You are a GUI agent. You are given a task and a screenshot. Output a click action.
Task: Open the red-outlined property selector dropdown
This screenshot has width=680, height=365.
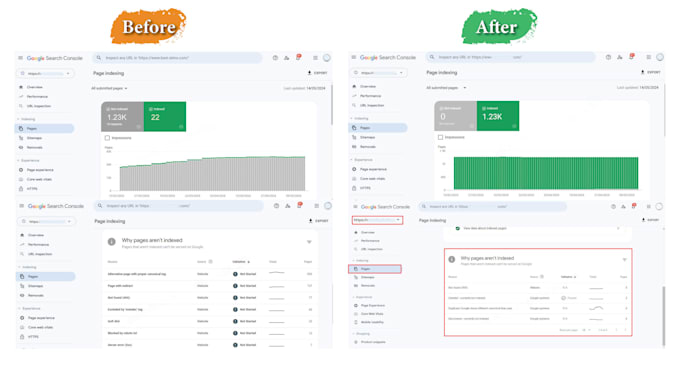coord(377,220)
